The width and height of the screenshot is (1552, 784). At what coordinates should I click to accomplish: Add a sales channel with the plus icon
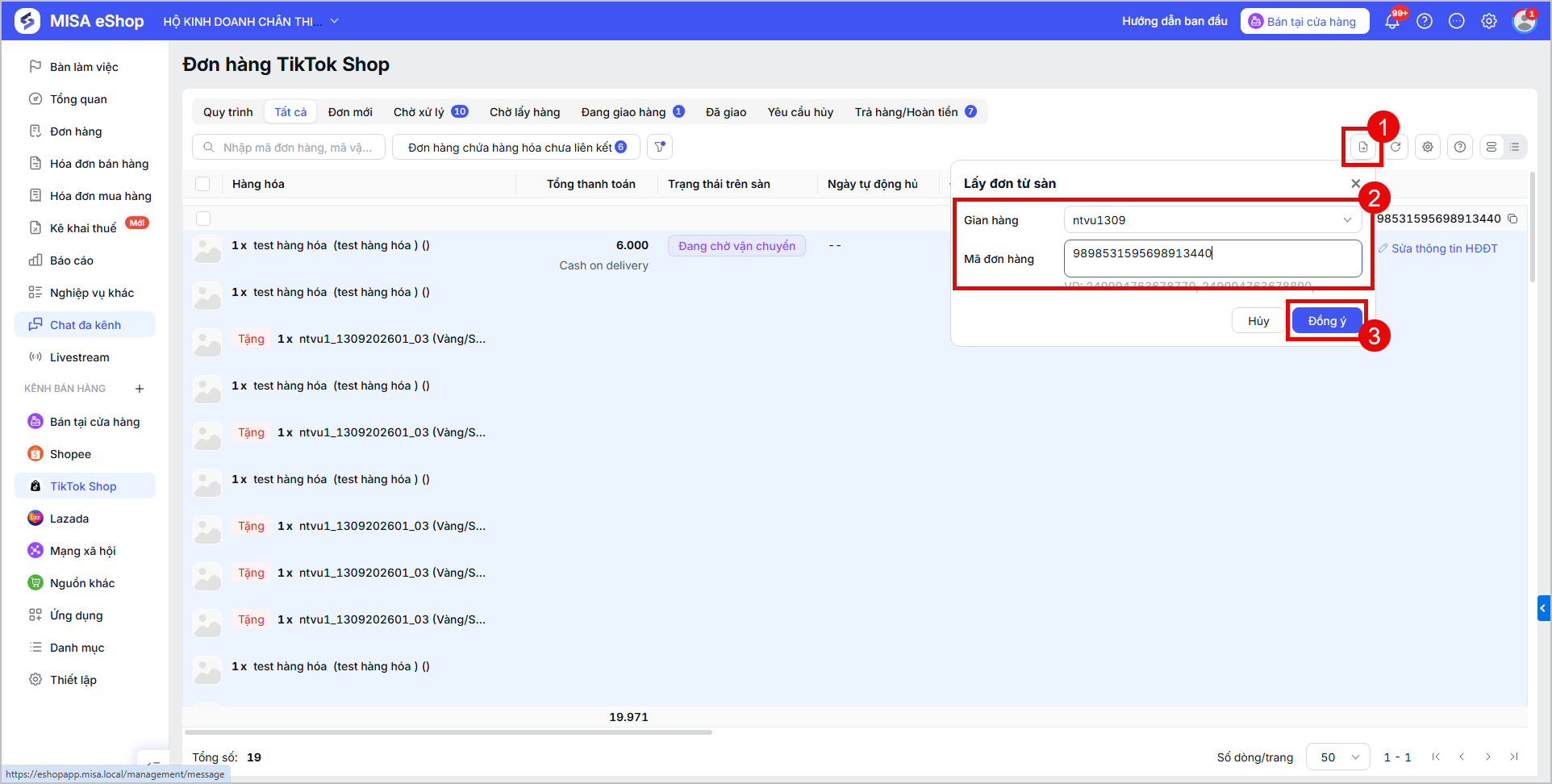coord(140,389)
